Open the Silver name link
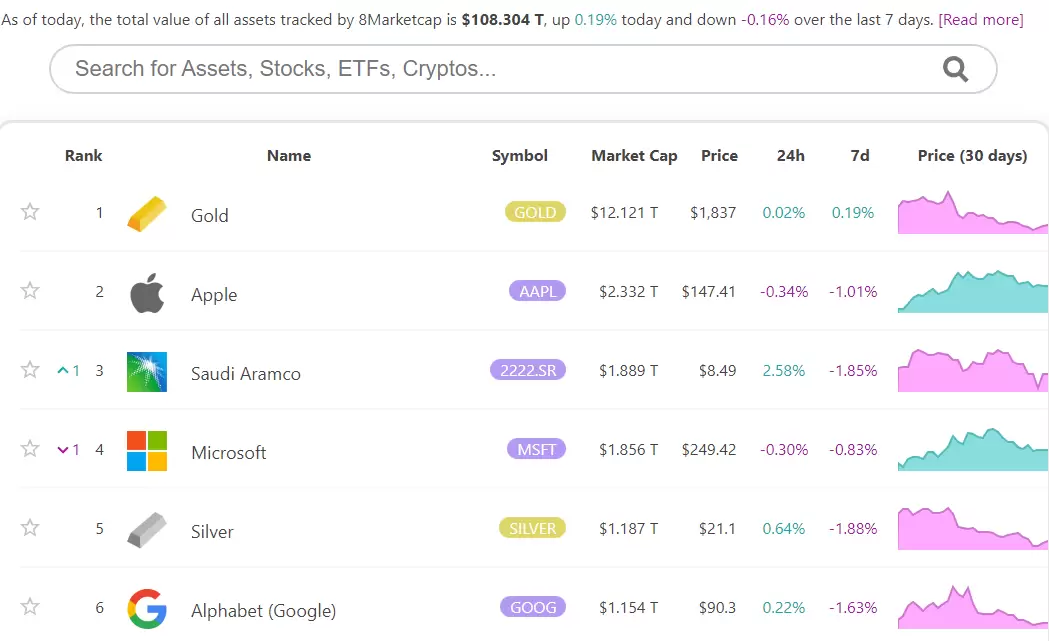 tap(212, 531)
